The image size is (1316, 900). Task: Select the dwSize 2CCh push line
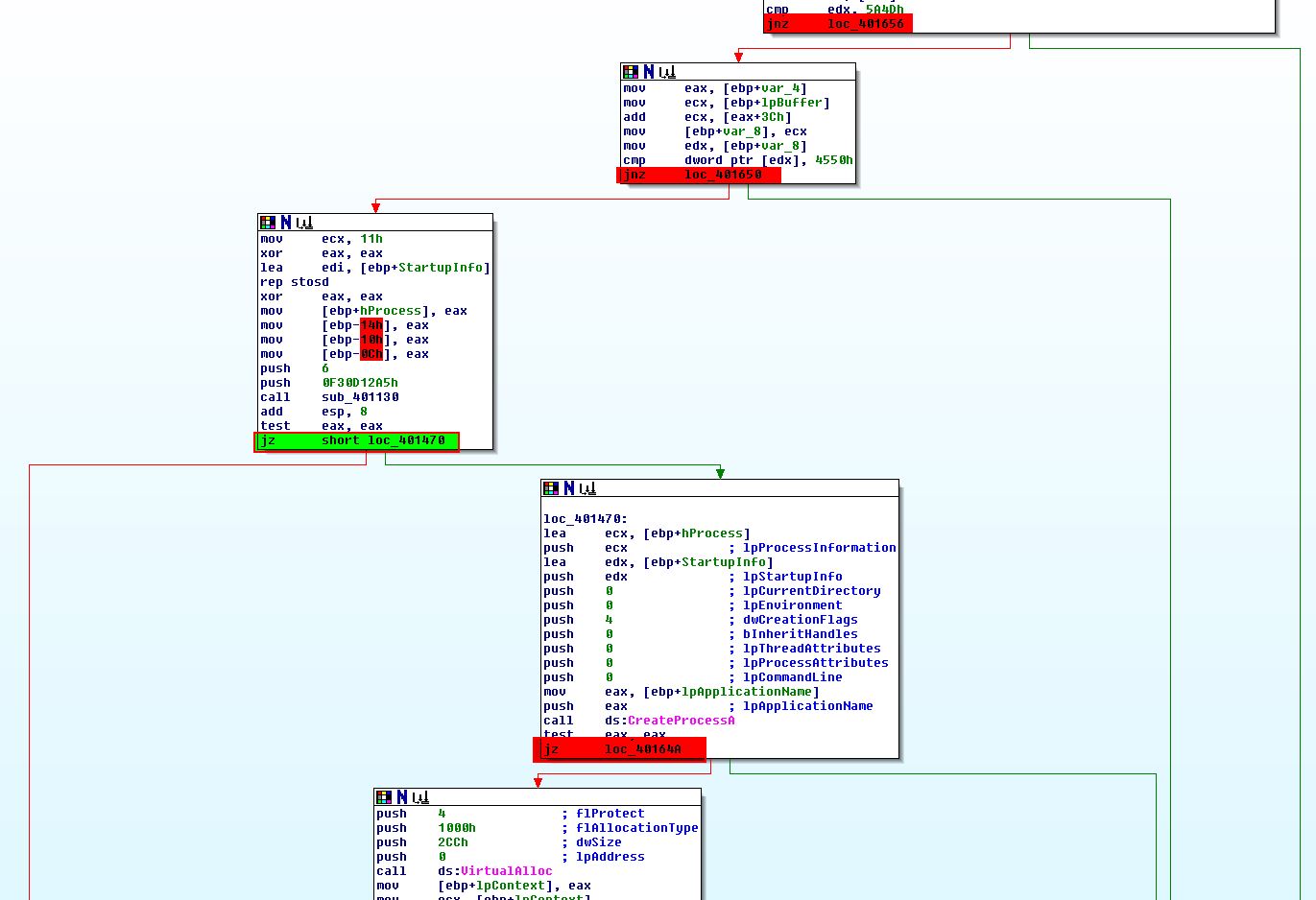click(499, 842)
